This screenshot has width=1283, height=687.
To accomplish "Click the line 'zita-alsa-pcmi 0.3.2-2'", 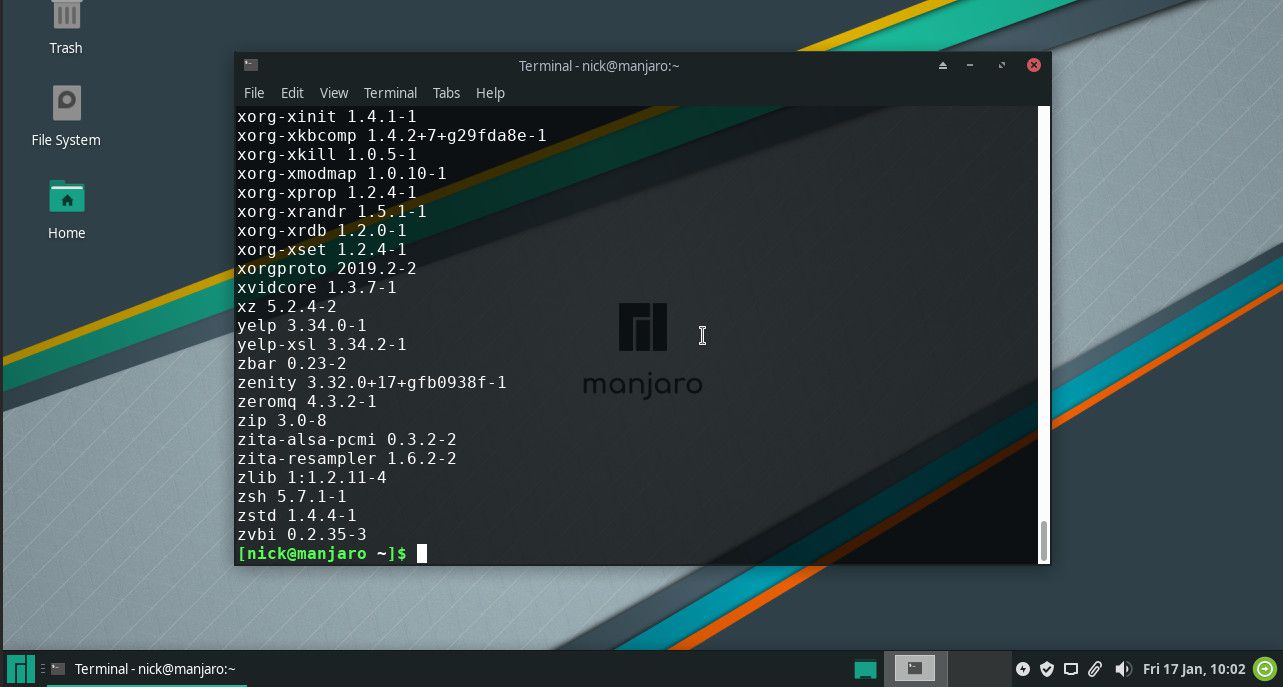I will click(347, 440).
